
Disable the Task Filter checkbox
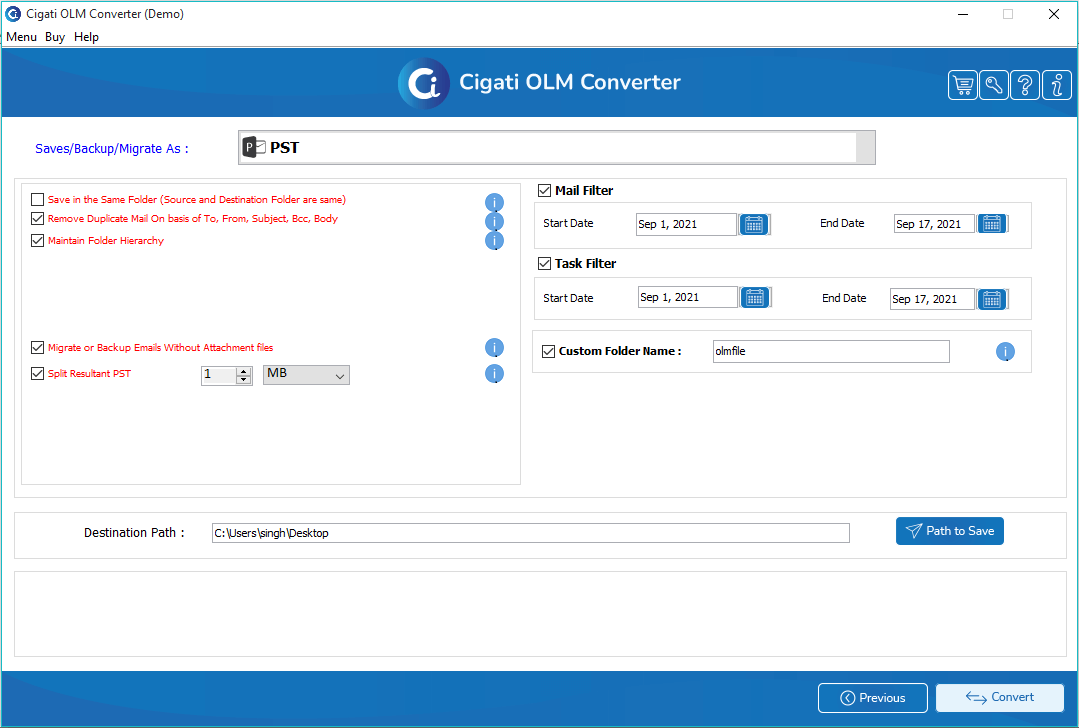(x=544, y=264)
